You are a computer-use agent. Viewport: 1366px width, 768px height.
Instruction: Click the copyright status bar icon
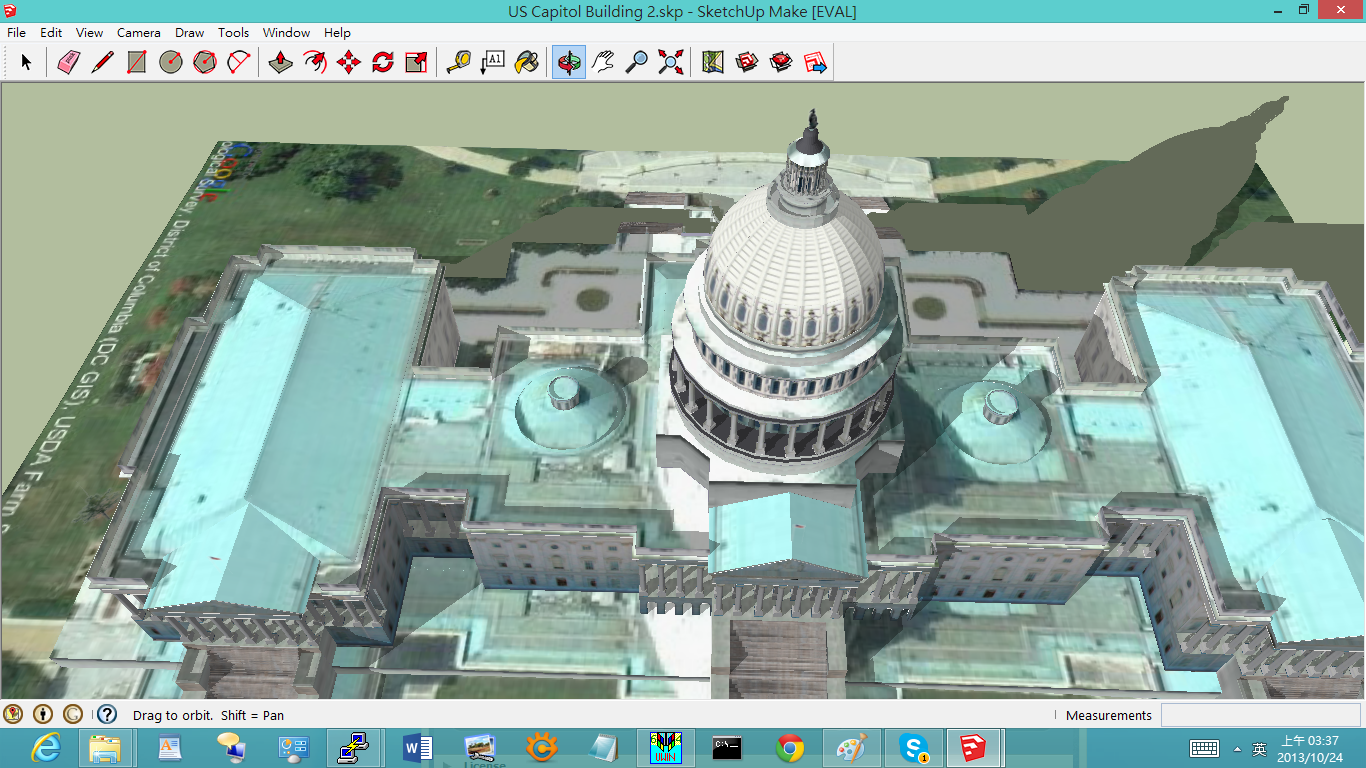pyautogui.click(x=73, y=714)
